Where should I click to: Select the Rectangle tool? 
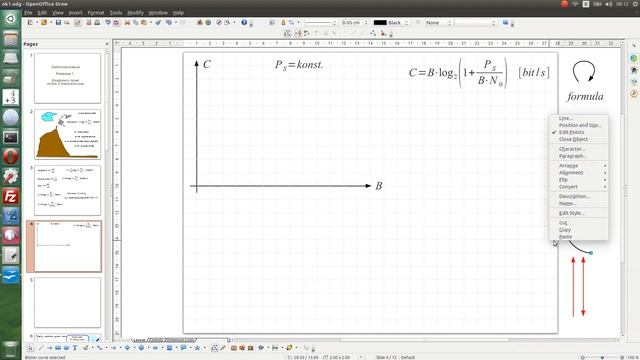pyautogui.click(x=58, y=348)
